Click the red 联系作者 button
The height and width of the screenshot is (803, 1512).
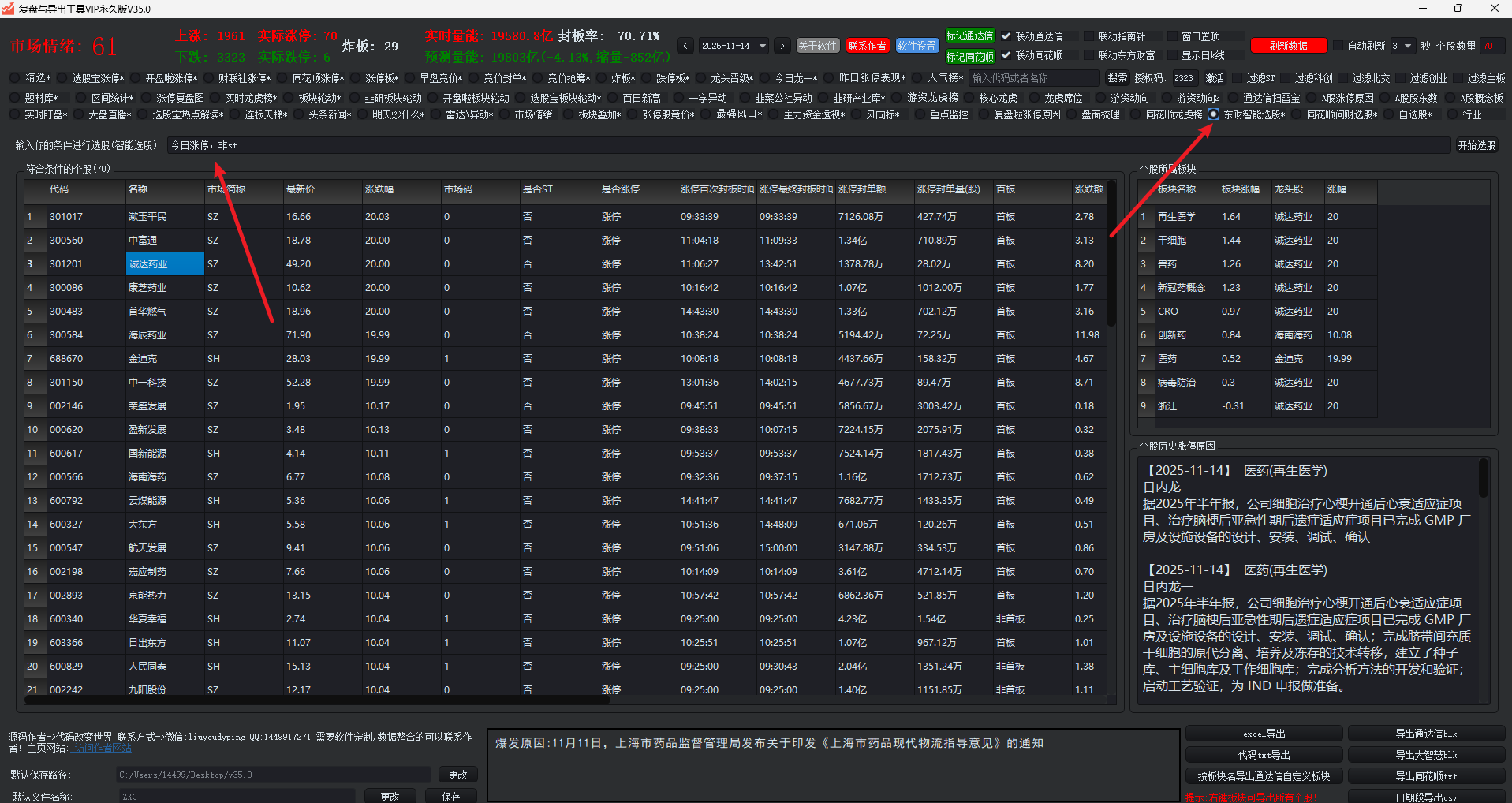(867, 46)
